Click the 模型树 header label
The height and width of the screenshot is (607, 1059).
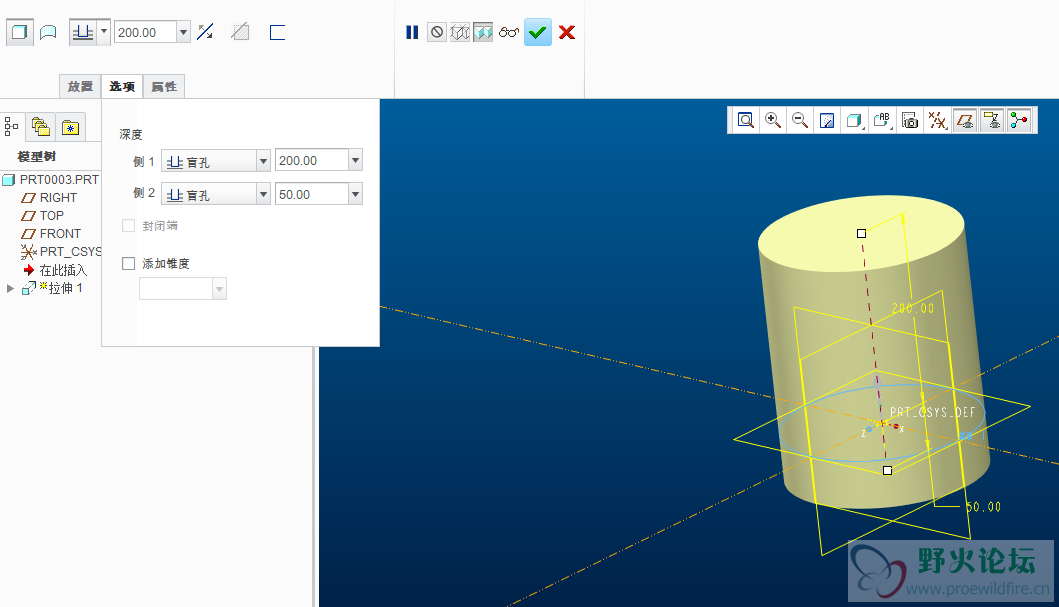tap(36, 157)
